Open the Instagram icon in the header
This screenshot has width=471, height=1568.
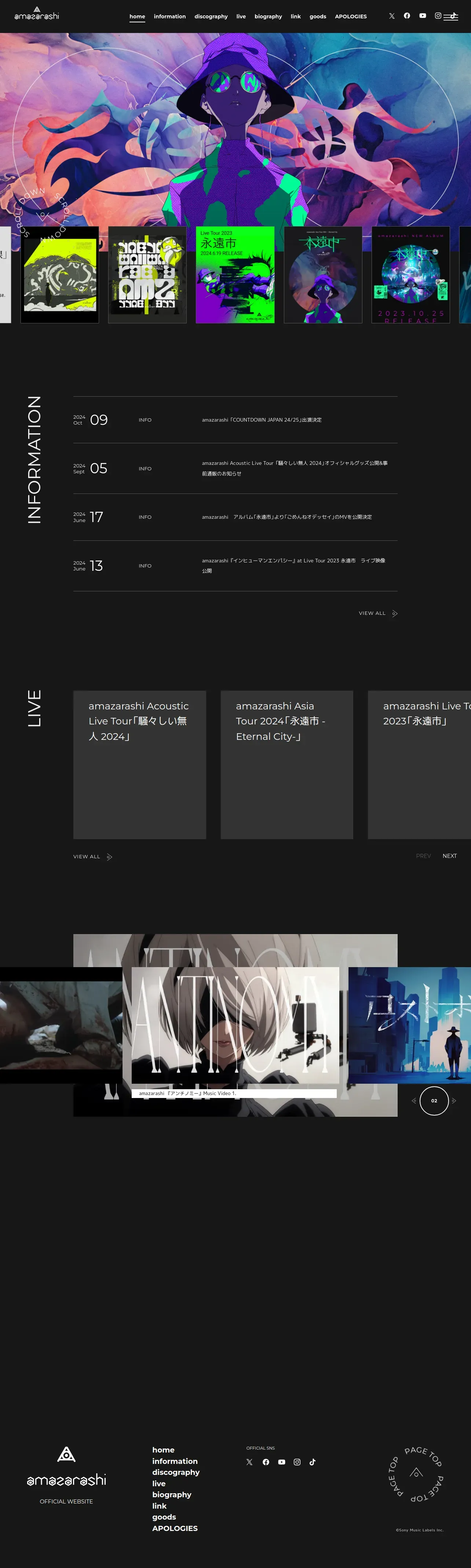438,16
